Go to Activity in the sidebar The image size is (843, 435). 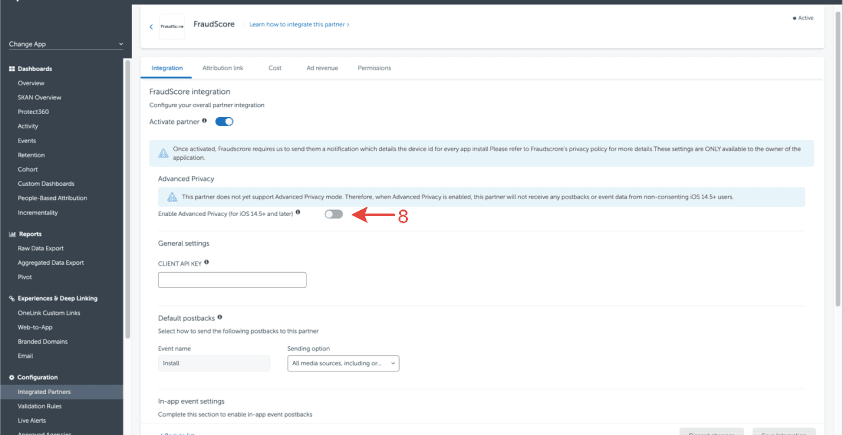click(x=28, y=126)
